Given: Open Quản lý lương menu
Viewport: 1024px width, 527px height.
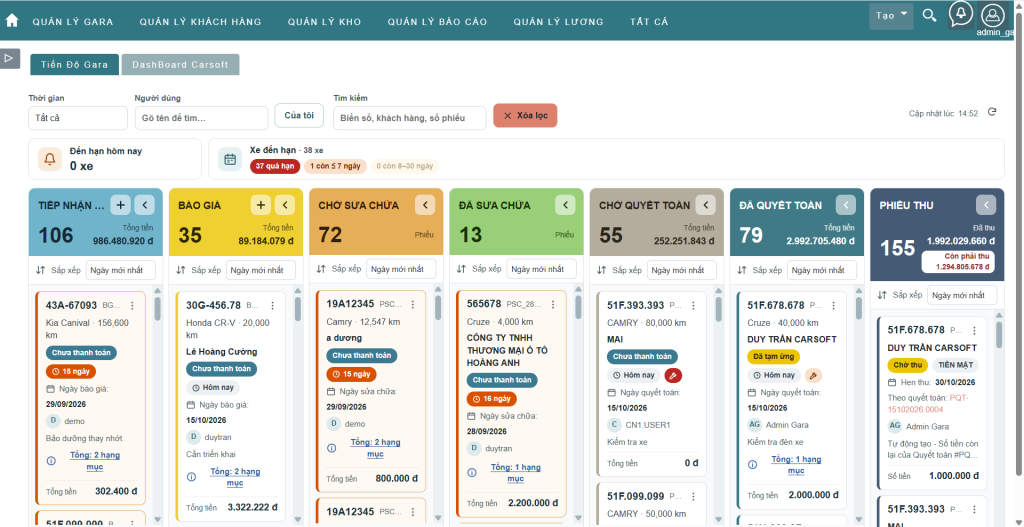Looking at the screenshot, I should pyautogui.click(x=558, y=22).
